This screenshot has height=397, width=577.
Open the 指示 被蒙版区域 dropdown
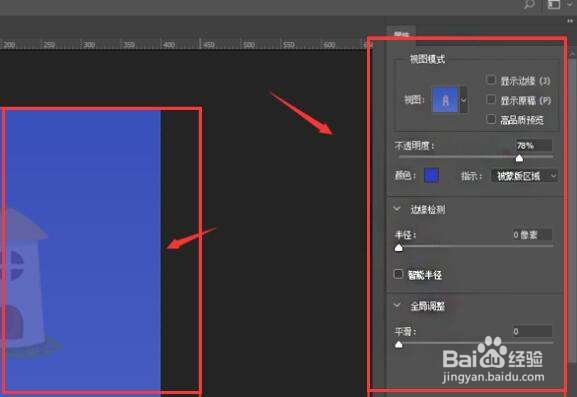click(x=524, y=176)
